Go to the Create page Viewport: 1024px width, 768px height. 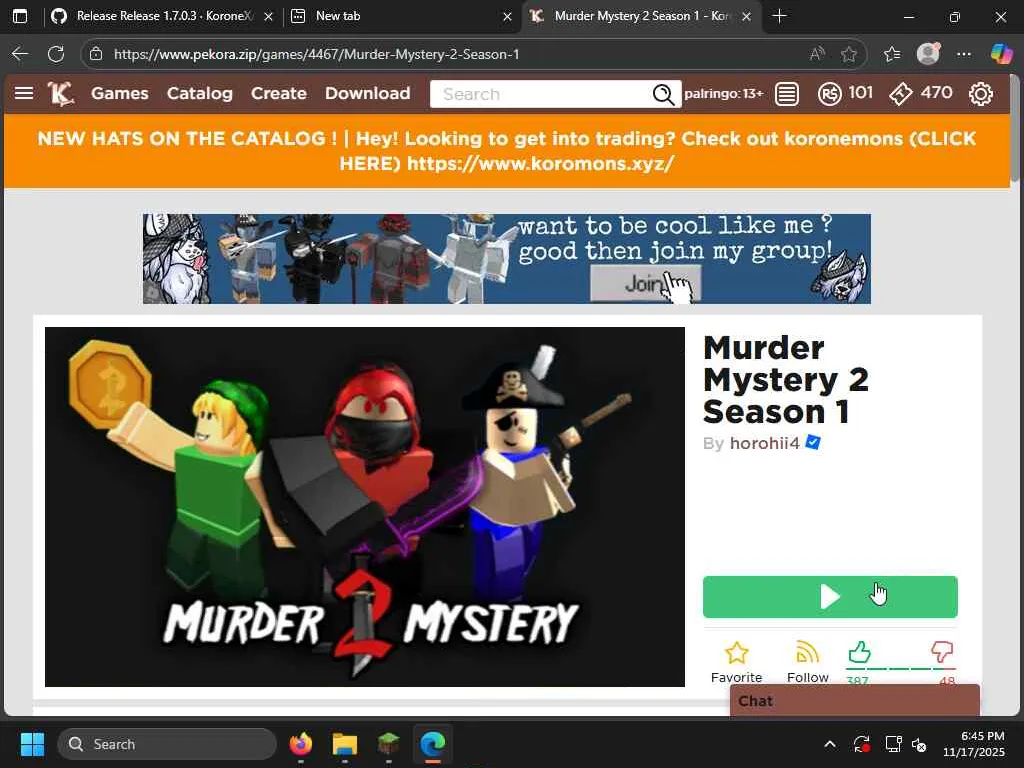coord(279,93)
